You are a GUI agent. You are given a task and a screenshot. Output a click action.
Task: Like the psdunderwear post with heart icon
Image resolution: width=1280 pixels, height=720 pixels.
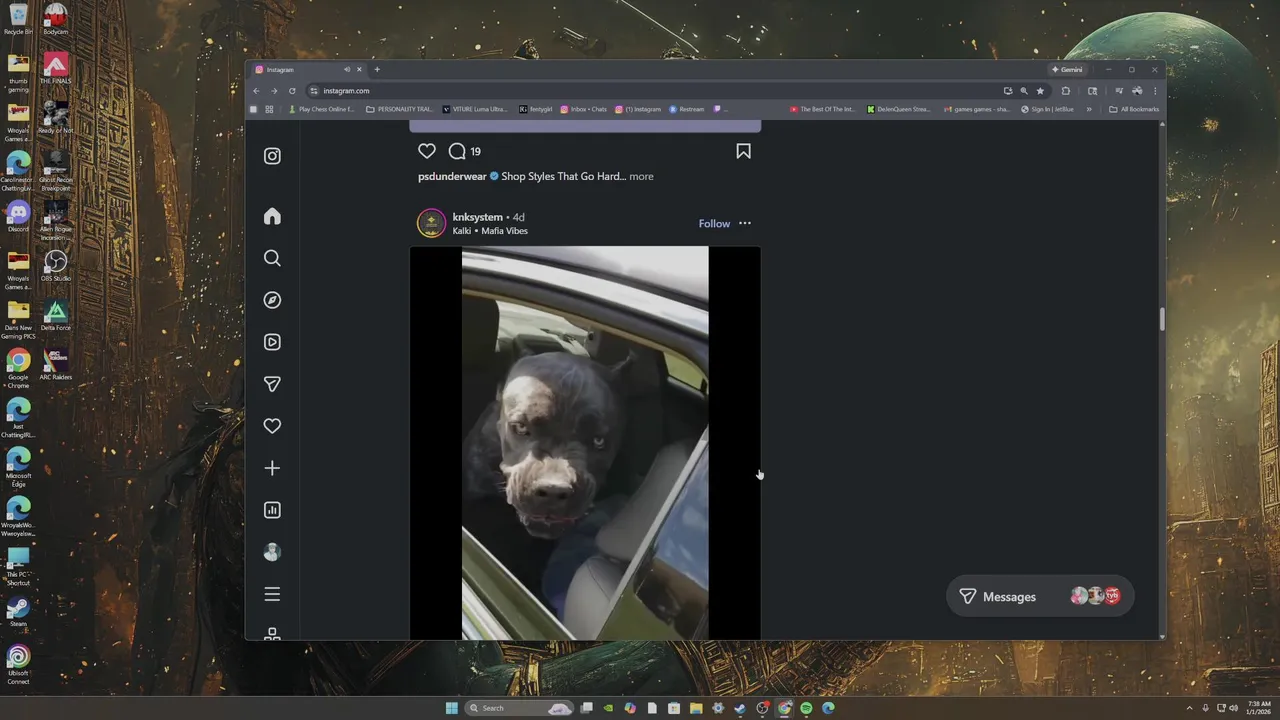pyautogui.click(x=427, y=151)
